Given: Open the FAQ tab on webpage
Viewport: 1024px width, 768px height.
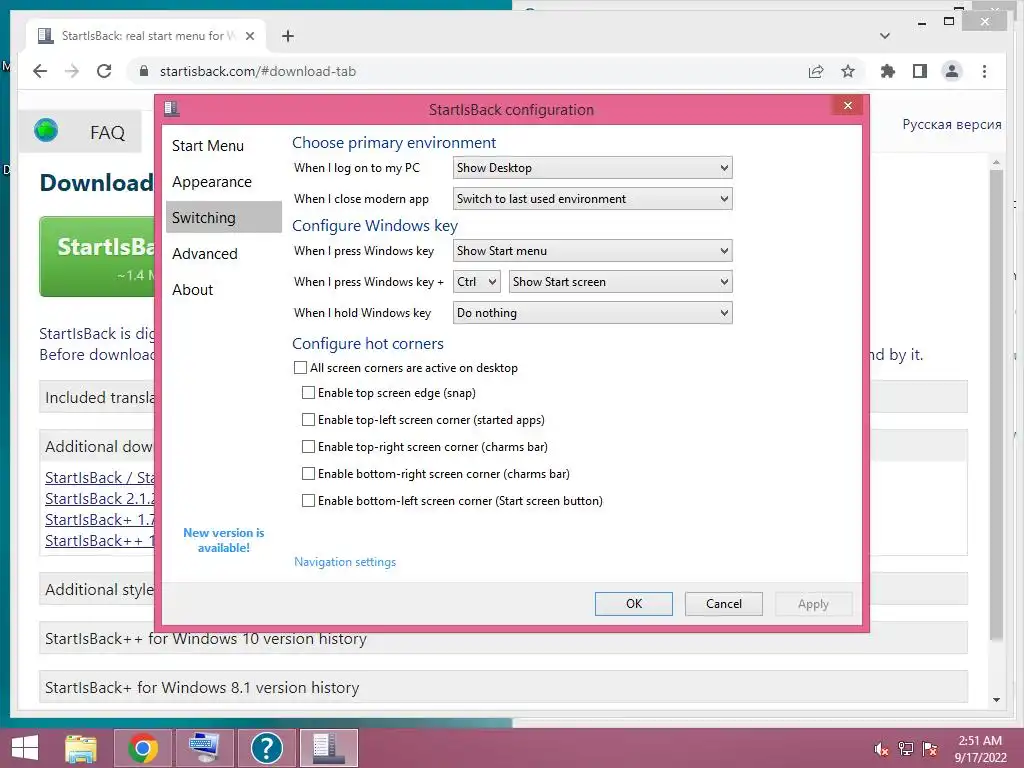Looking at the screenshot, I should [107, 133].
